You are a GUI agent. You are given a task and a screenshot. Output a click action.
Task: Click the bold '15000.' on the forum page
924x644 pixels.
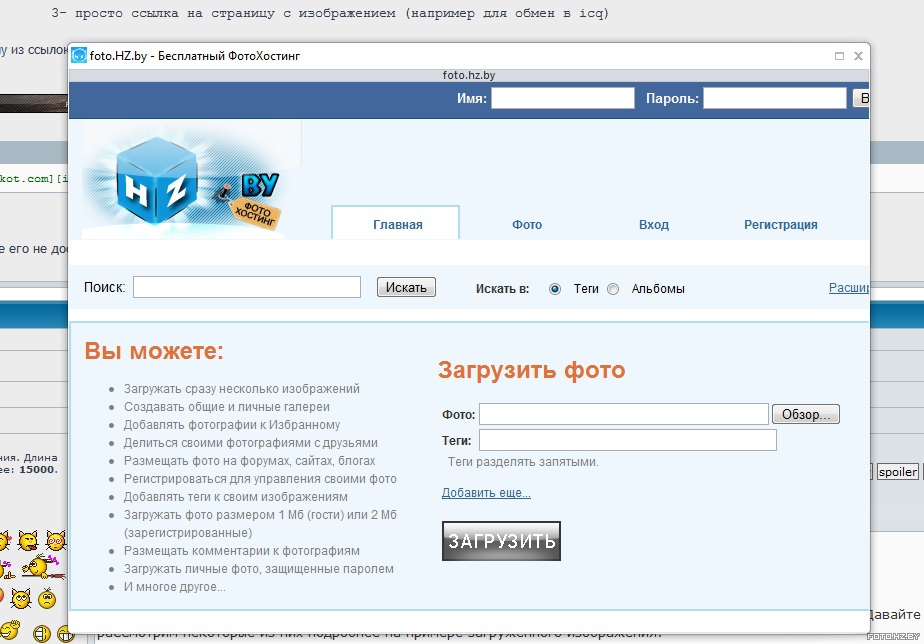pos(38,470)
